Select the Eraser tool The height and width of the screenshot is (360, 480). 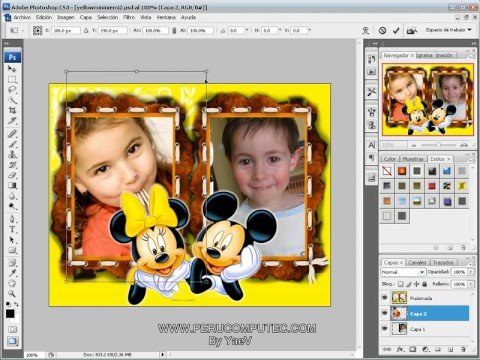coord(12,175)
